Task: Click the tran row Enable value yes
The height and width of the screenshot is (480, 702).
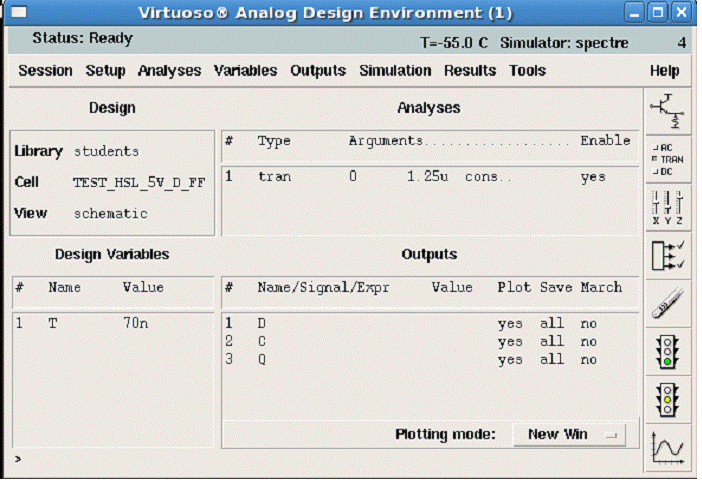Action: (593, 177)
